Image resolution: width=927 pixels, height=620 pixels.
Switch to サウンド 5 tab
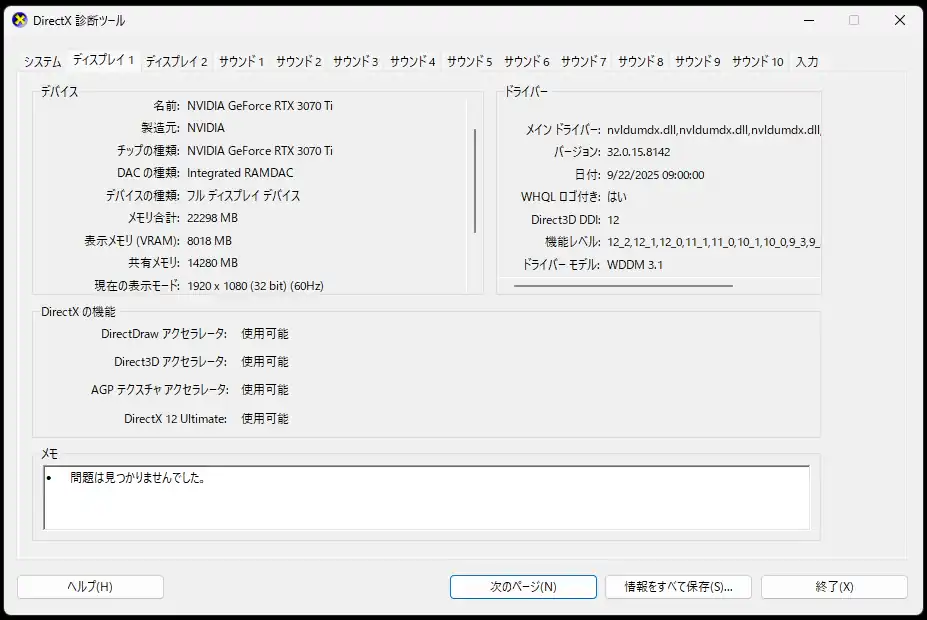[x=469, y=62]
